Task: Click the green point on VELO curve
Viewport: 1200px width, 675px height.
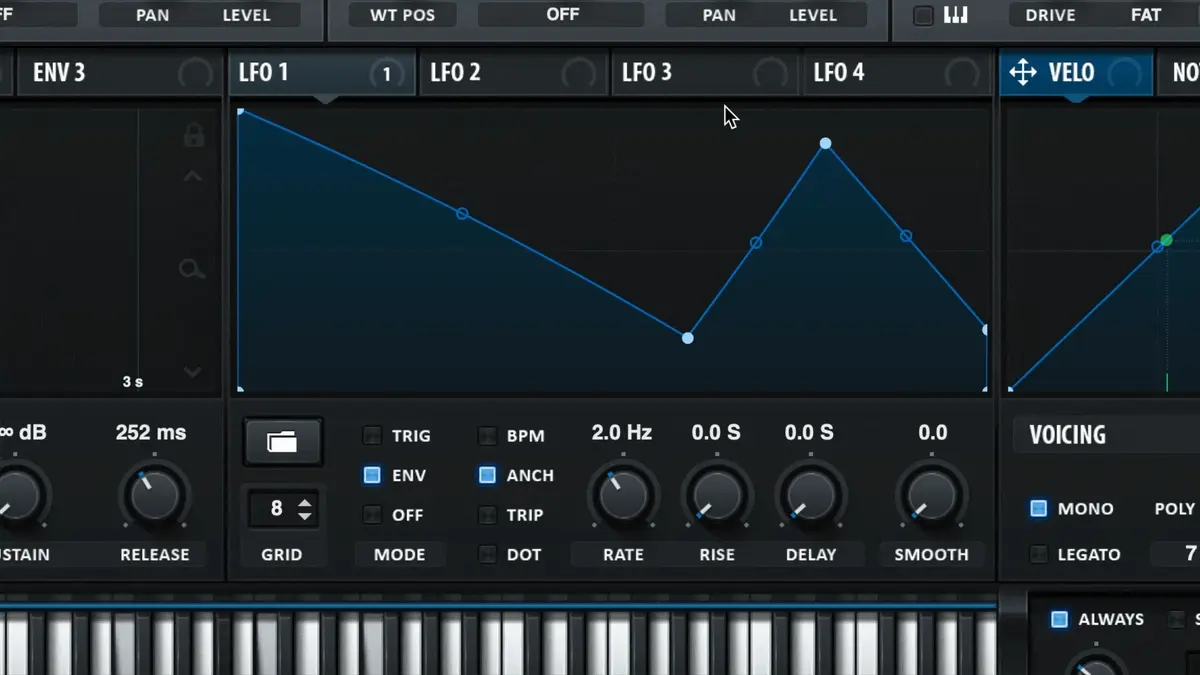Action: pyautogui.click(x=1166, y=240)
